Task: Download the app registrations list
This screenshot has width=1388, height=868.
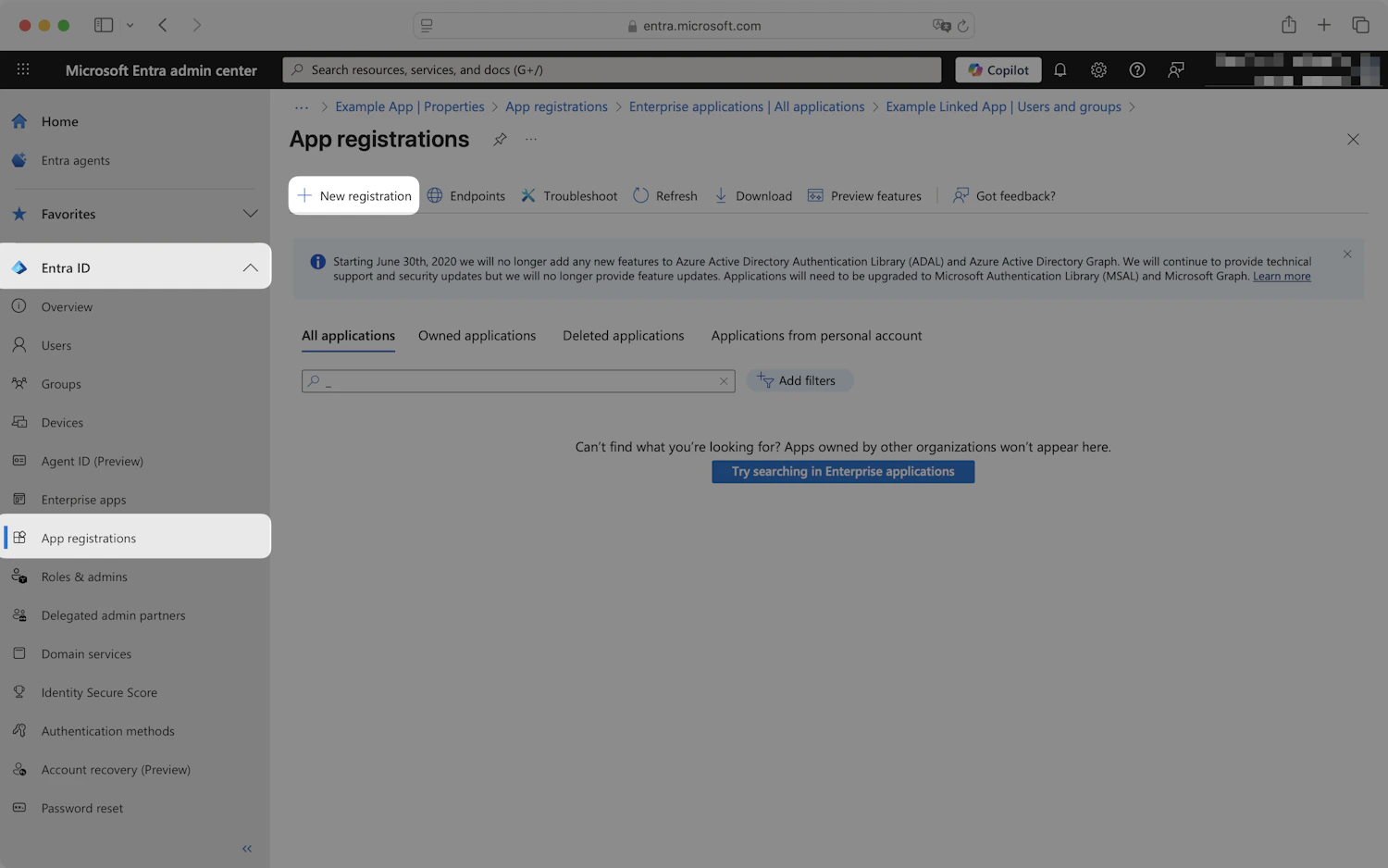Action: [752, 196]
